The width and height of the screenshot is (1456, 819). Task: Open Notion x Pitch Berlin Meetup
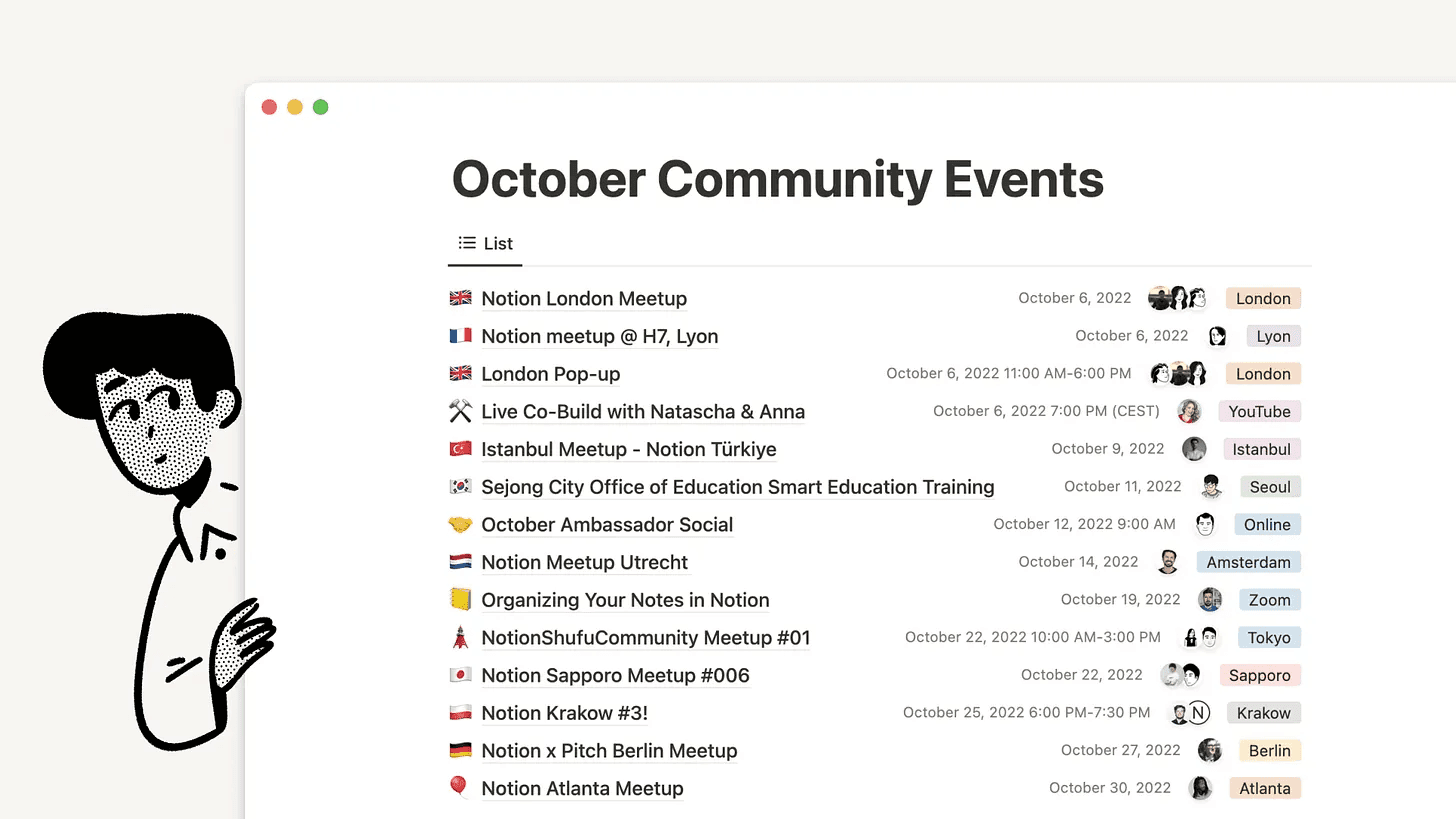point(609,750)
